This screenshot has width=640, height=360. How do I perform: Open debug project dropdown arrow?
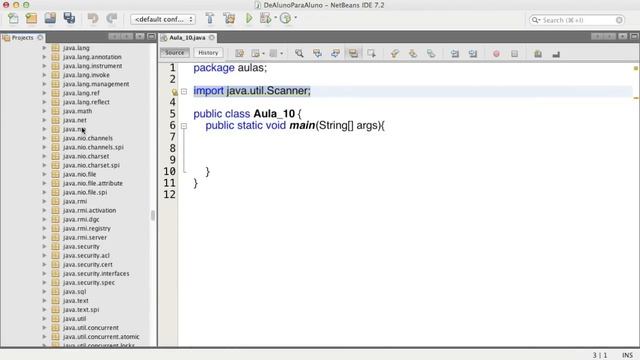(x=276, y=18)
